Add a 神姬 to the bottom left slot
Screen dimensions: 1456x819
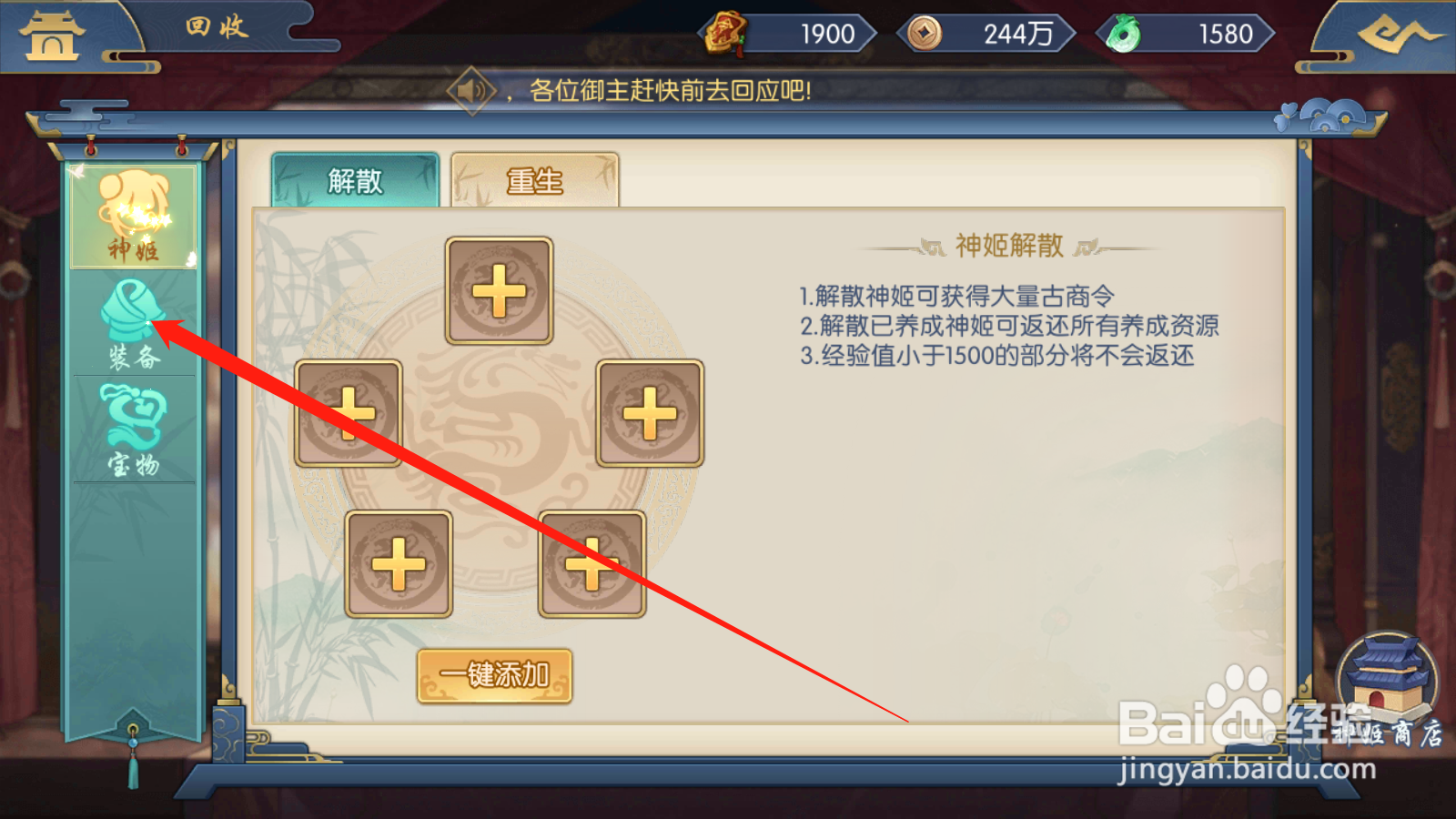[399, 564]
